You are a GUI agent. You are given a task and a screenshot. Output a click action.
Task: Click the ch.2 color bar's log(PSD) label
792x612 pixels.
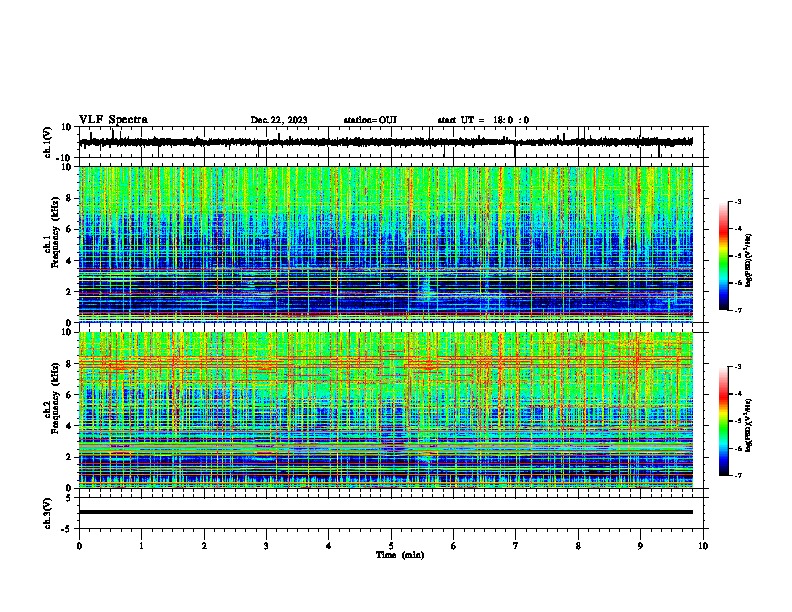pyautogui.click(x=748, y=425)
